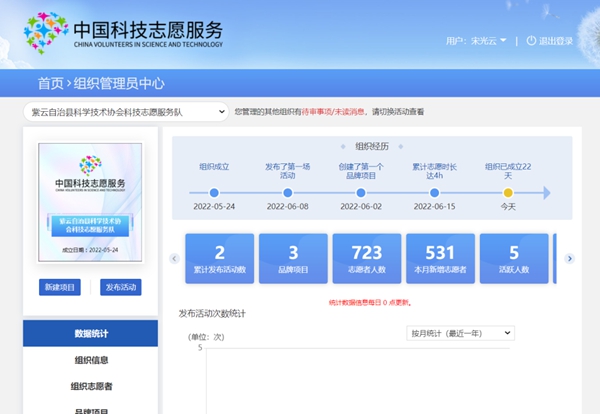600x414 pixels.
Task: Click the 发布活动次数统计 chart title
Action: point(212,314)
